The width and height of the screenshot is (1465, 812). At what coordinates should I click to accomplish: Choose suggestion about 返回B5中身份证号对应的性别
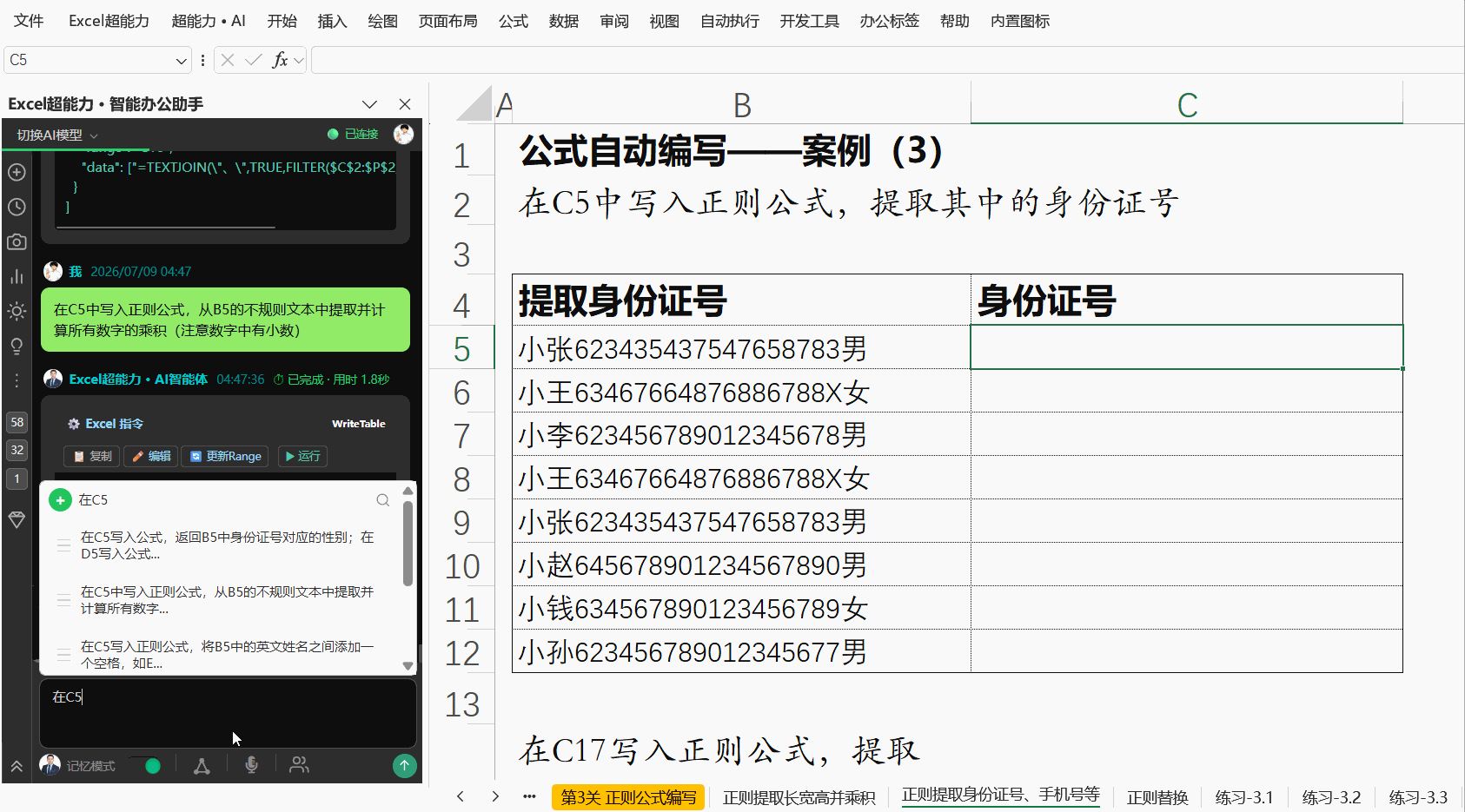tap(227, 545)
